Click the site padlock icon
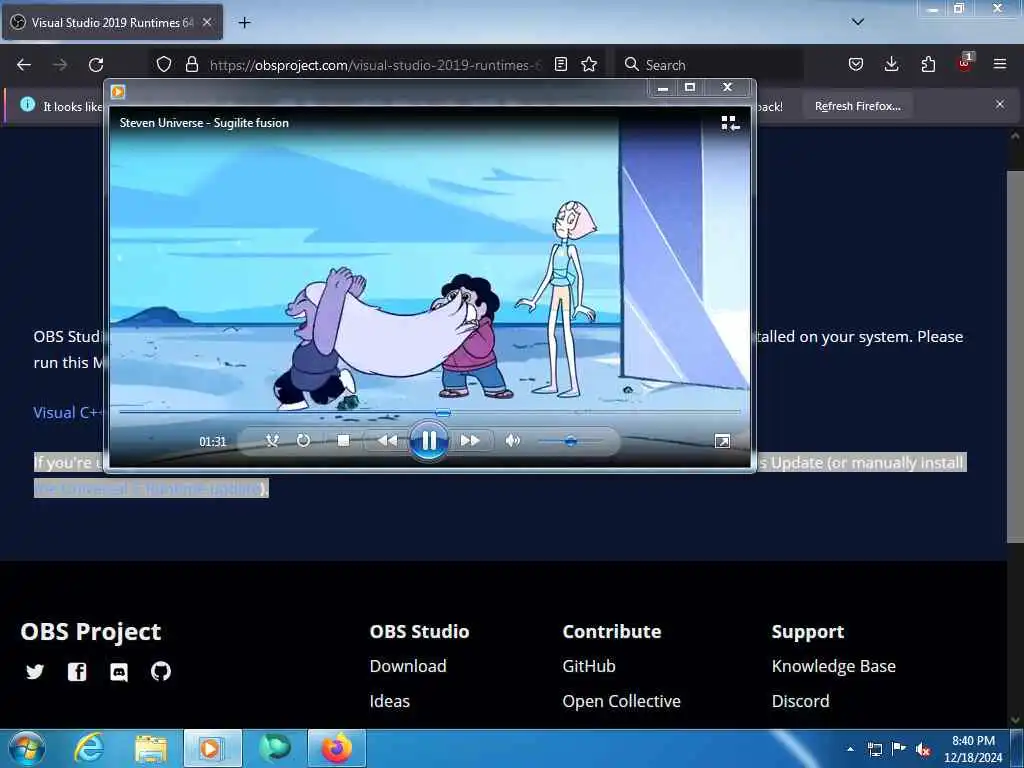 coord(191,64)
